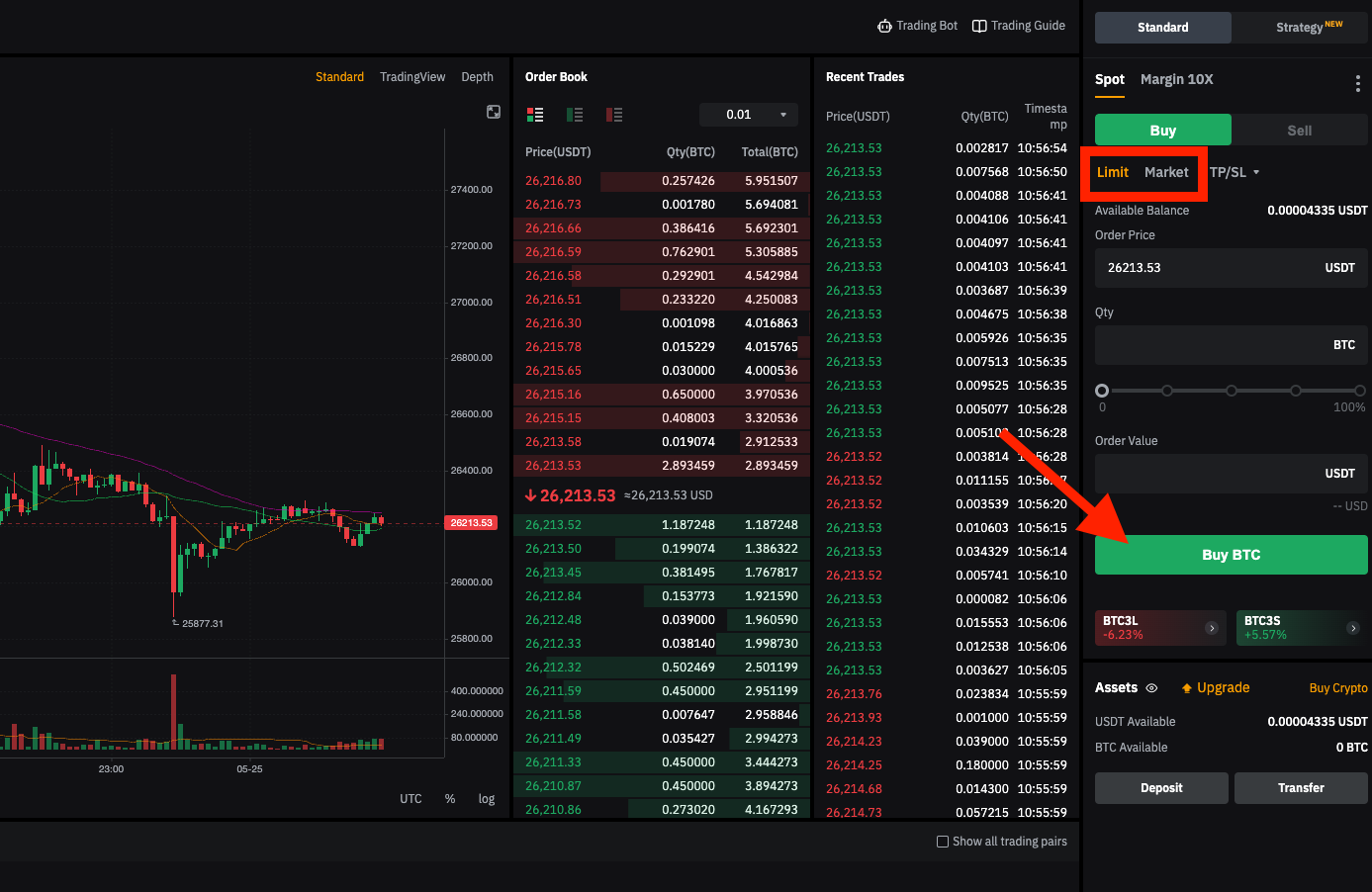Click the Deposit button

click(1161, 788)
